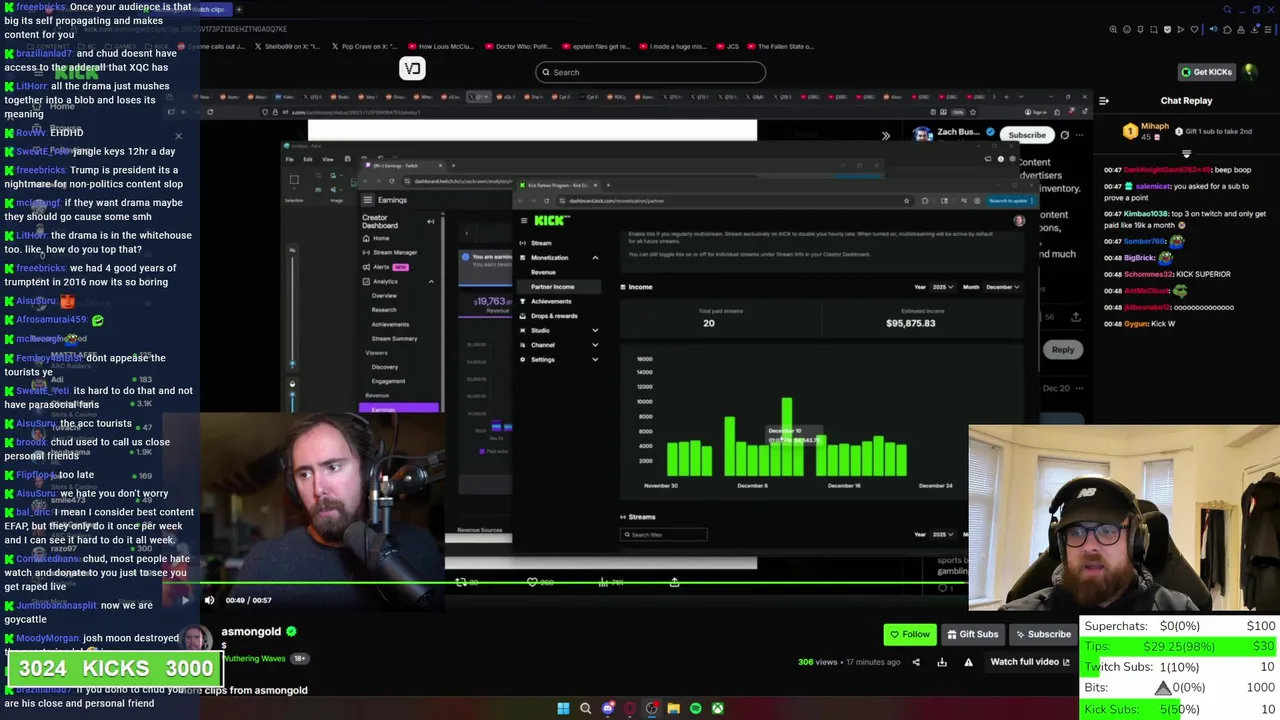Collapse the Chat Replay panel
Viewport: 1280px width, 720px height.
click(1104, 101)
